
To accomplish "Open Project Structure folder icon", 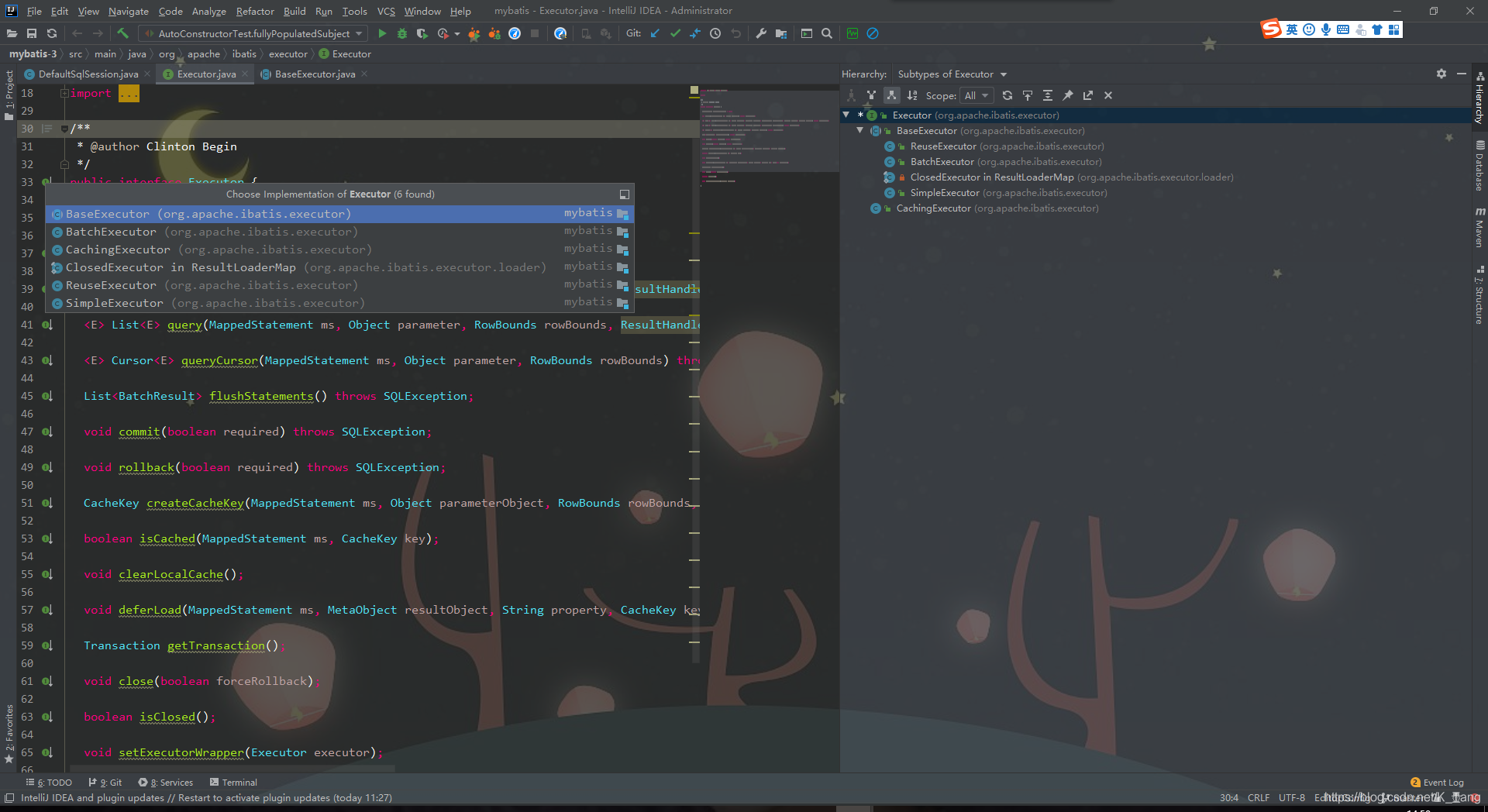I will point(781,33).
